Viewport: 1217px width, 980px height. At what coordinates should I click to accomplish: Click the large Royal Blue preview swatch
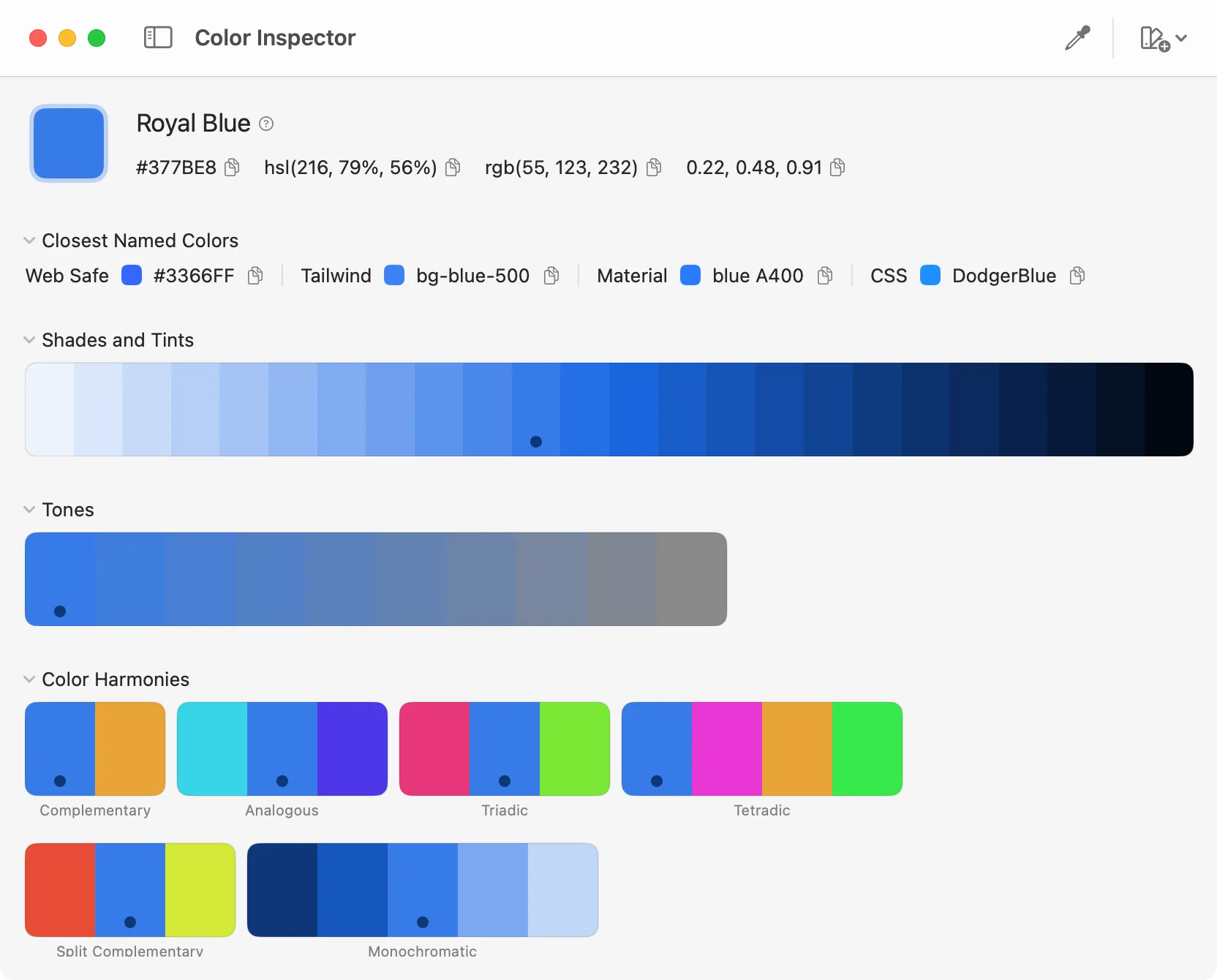[x=68, y=143]
